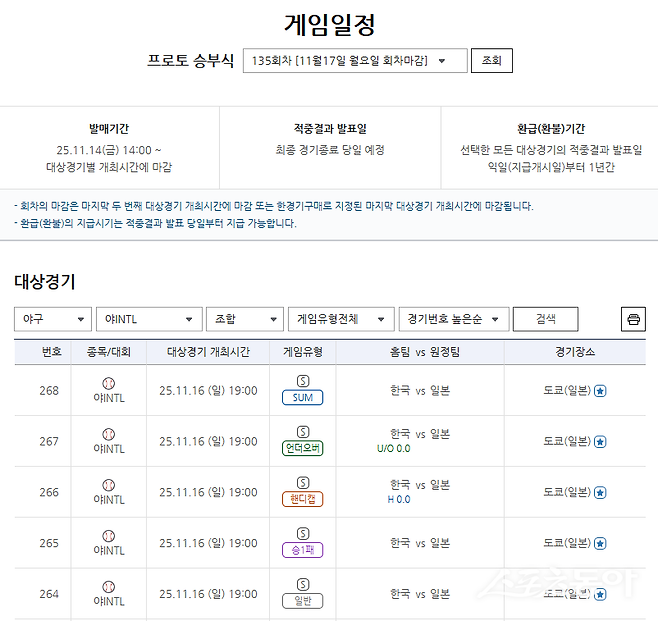Screen dimensions: 658x621
Task: Click the star icon in row 267
Action: [600, 442]
